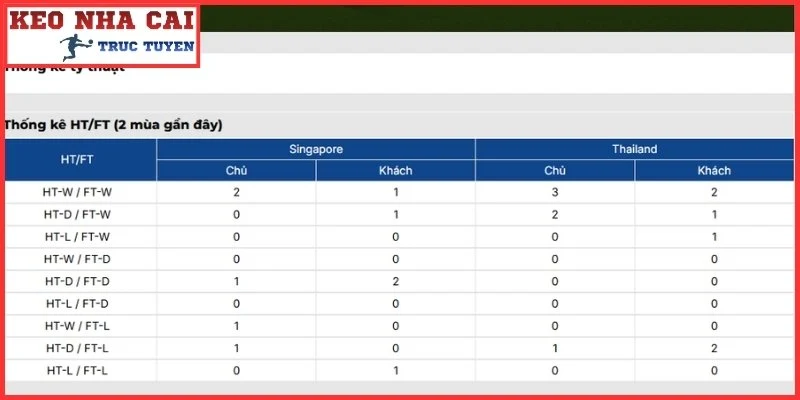The width and height of the screenshot is (800, 400).
Task: Select the Khách subheader under Thailand
Action: coord(714,170)
